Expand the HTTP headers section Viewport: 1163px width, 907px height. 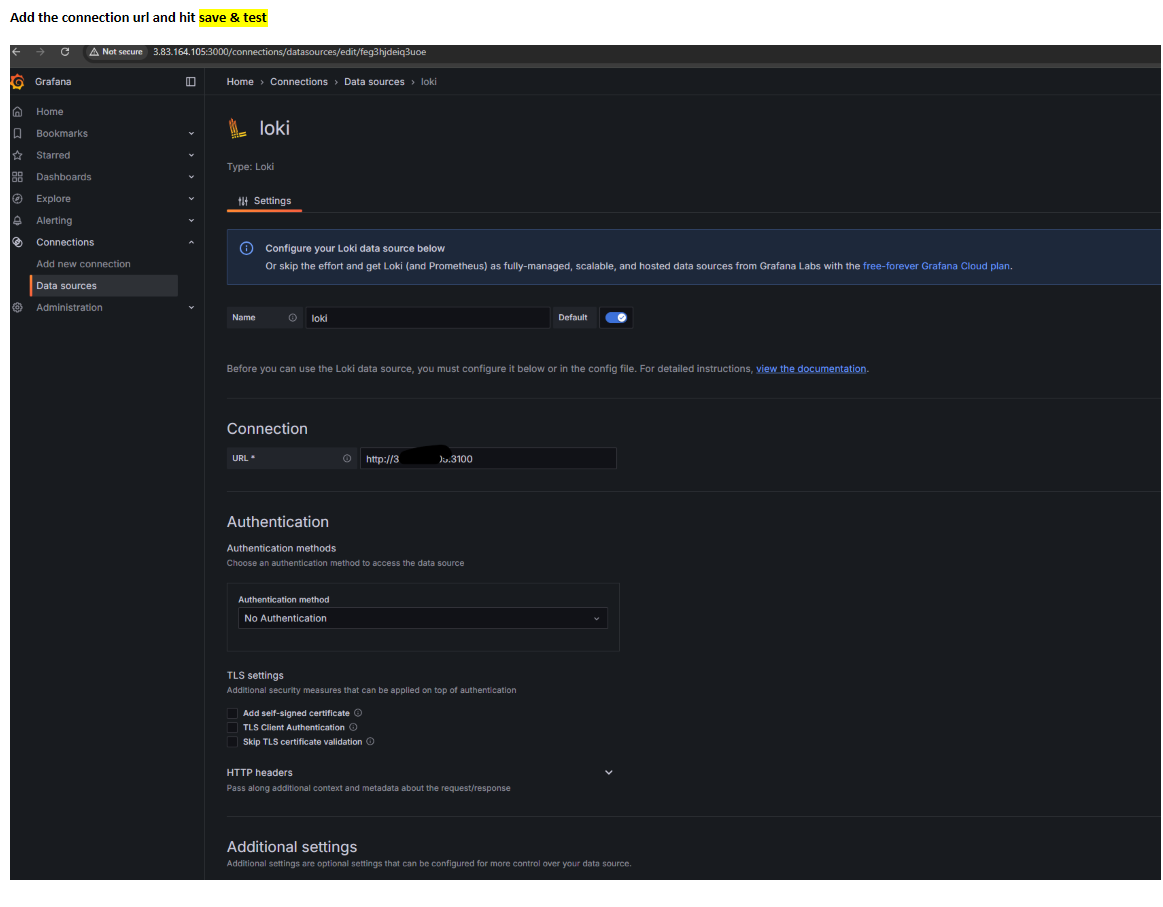(608, 773)
